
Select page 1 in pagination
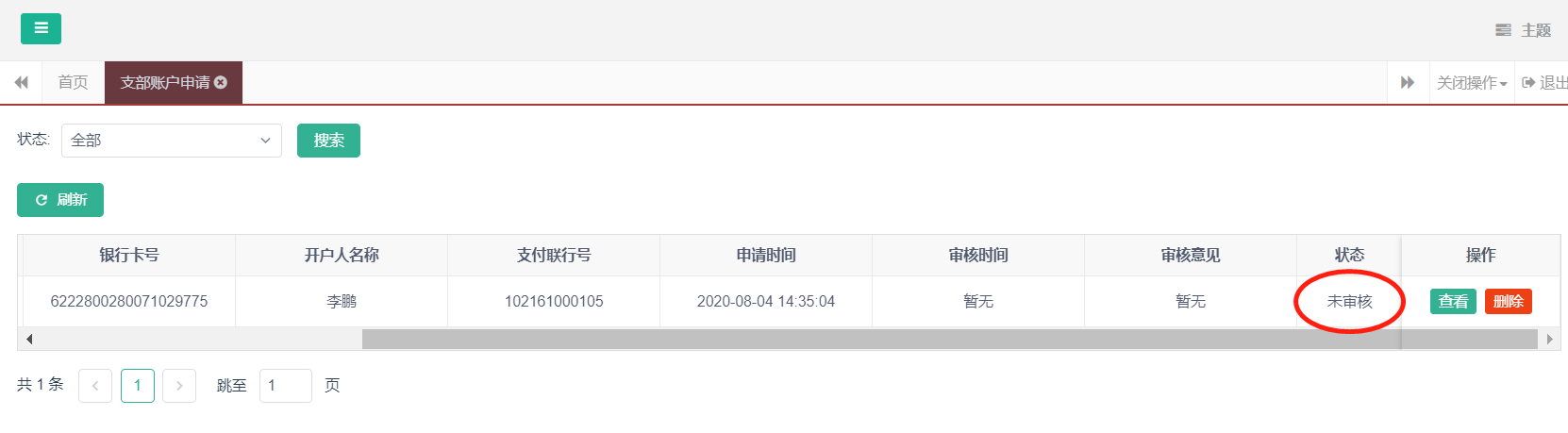(x=138, y=386)
